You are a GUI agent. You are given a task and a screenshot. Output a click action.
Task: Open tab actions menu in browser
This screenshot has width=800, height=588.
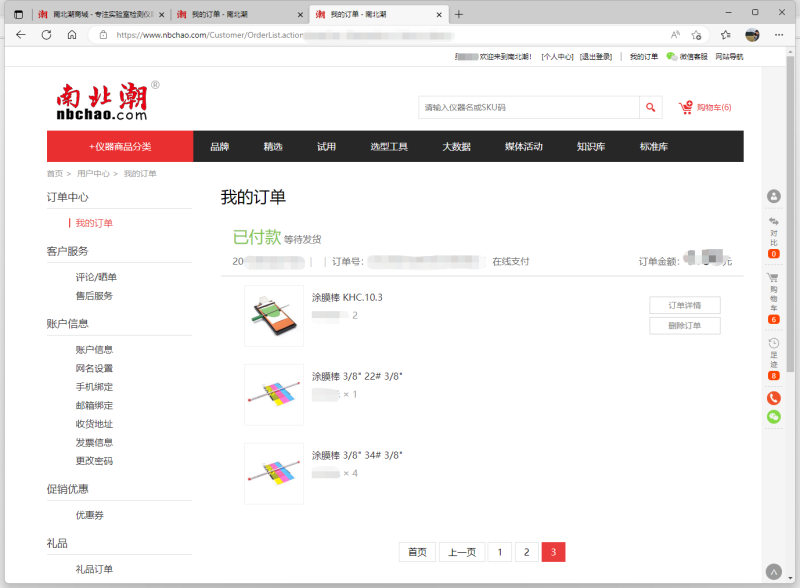[18, 14]
